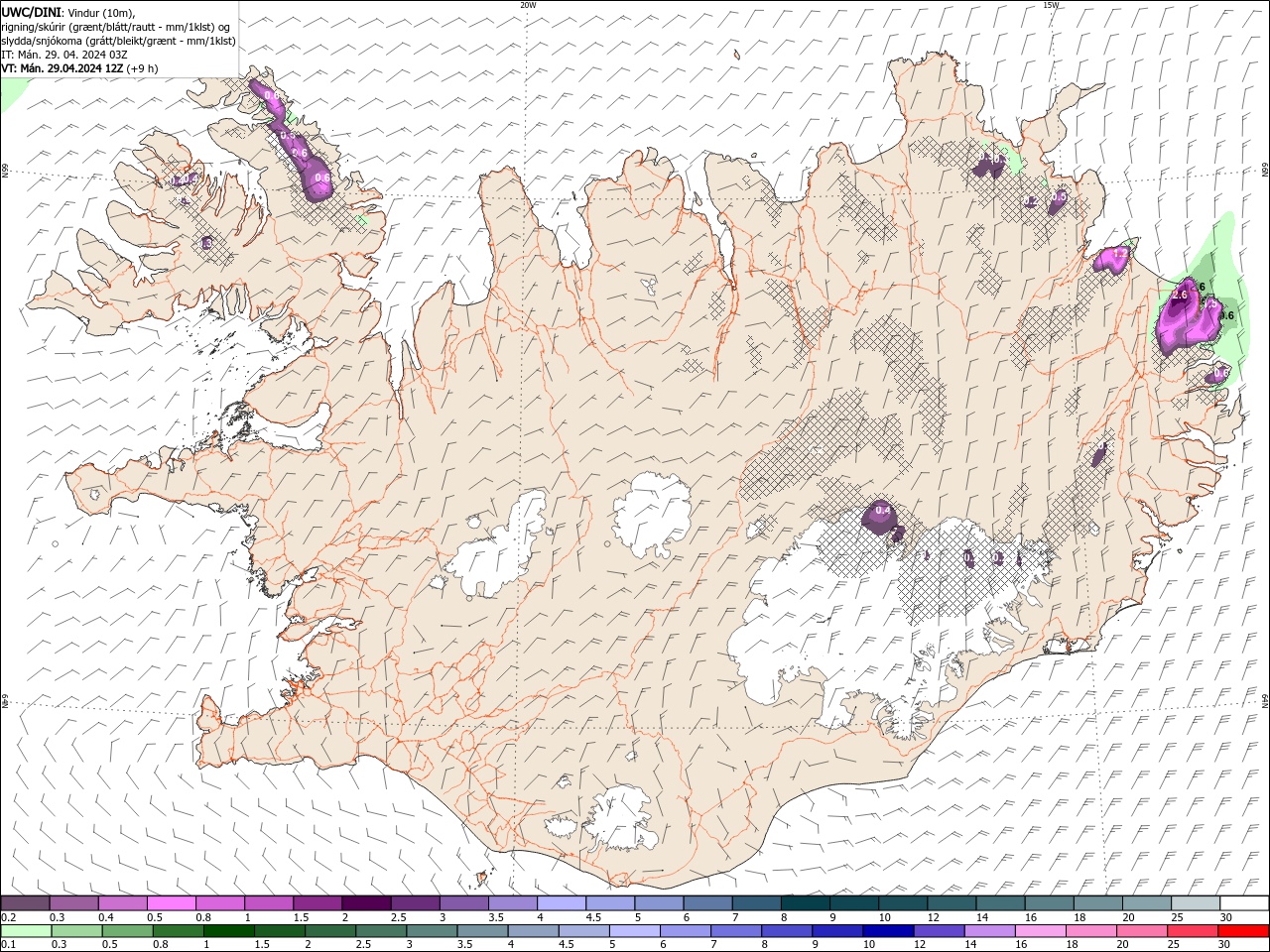Click the '0.4' value on the central purple patch

point(883,511)
